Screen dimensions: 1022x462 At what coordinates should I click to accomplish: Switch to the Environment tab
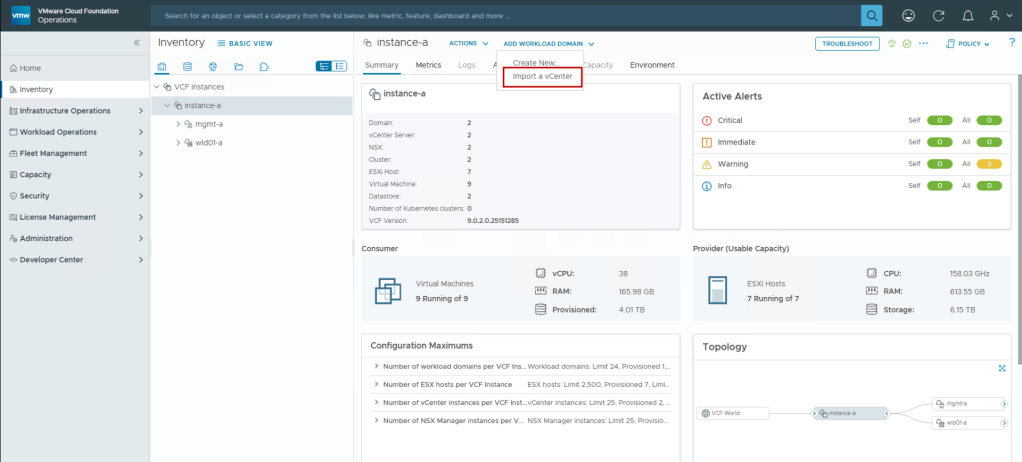pyautogui.click(x=652, y=65)
